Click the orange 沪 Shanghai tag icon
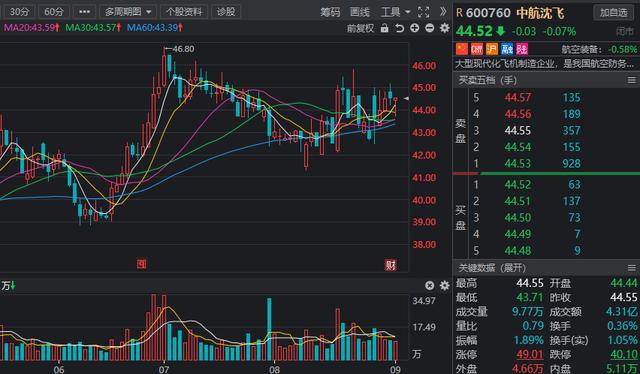Image resolution: width=640 pixels, height=374 pixels. click(492, 49)
